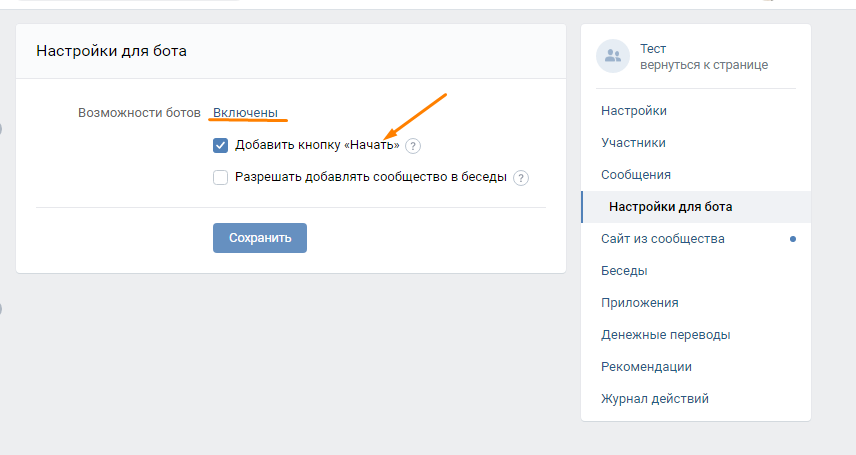Screen dimensions: 856x455
Task: Open the Включены bot capabilities dropdown
Action: point(245,113)
